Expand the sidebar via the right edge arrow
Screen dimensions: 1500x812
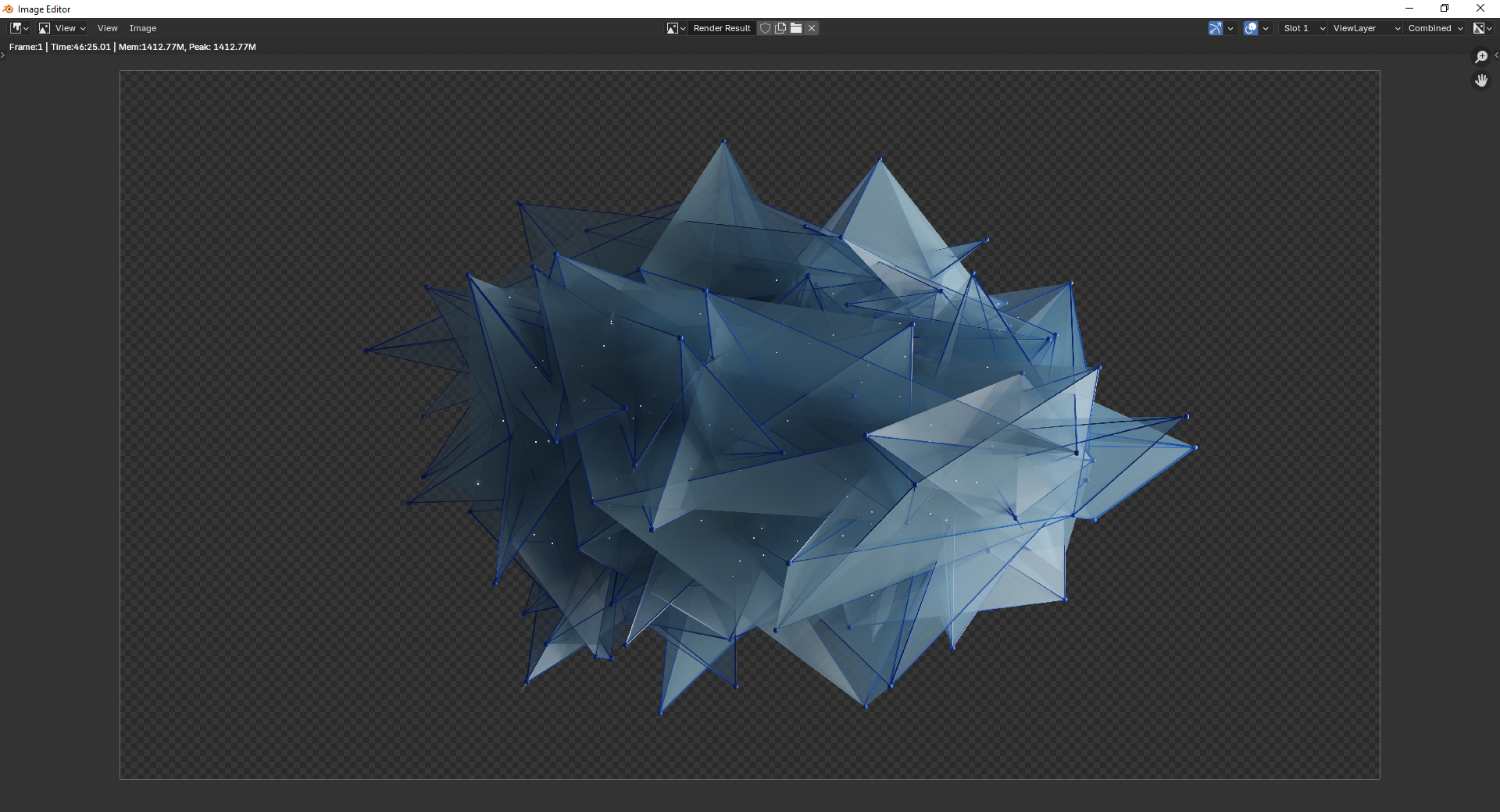pos(1496,55)
